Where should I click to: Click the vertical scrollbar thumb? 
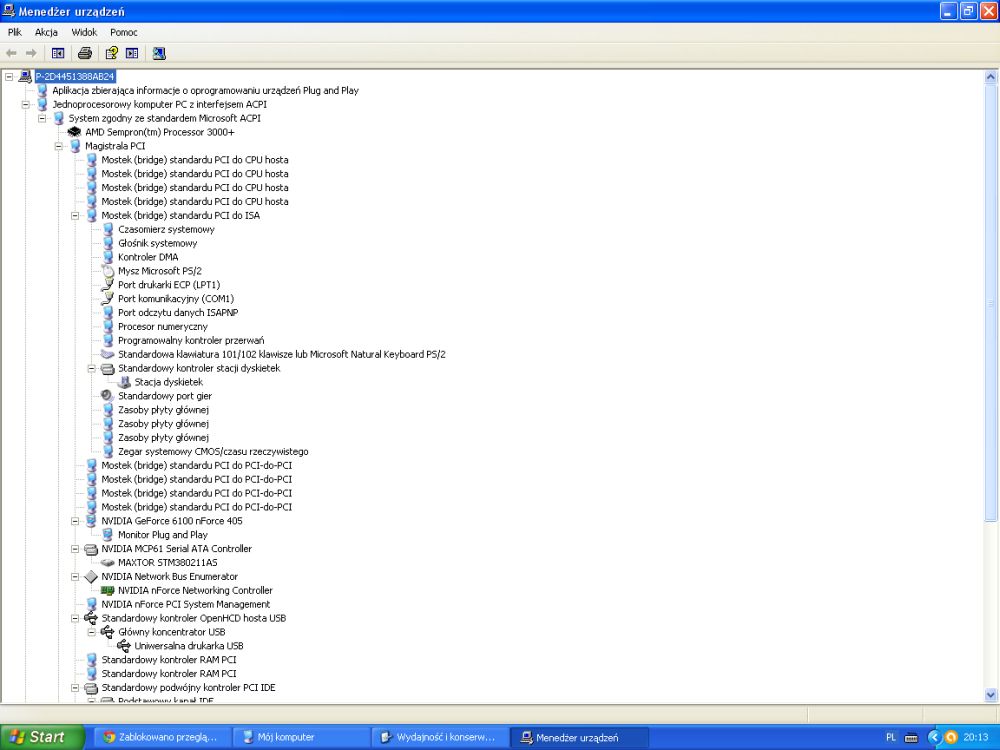pos(990,303)
